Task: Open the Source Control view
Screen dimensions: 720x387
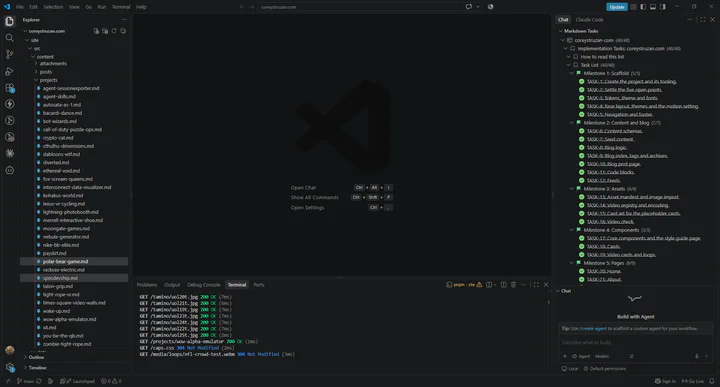Action: click(10, 54)
